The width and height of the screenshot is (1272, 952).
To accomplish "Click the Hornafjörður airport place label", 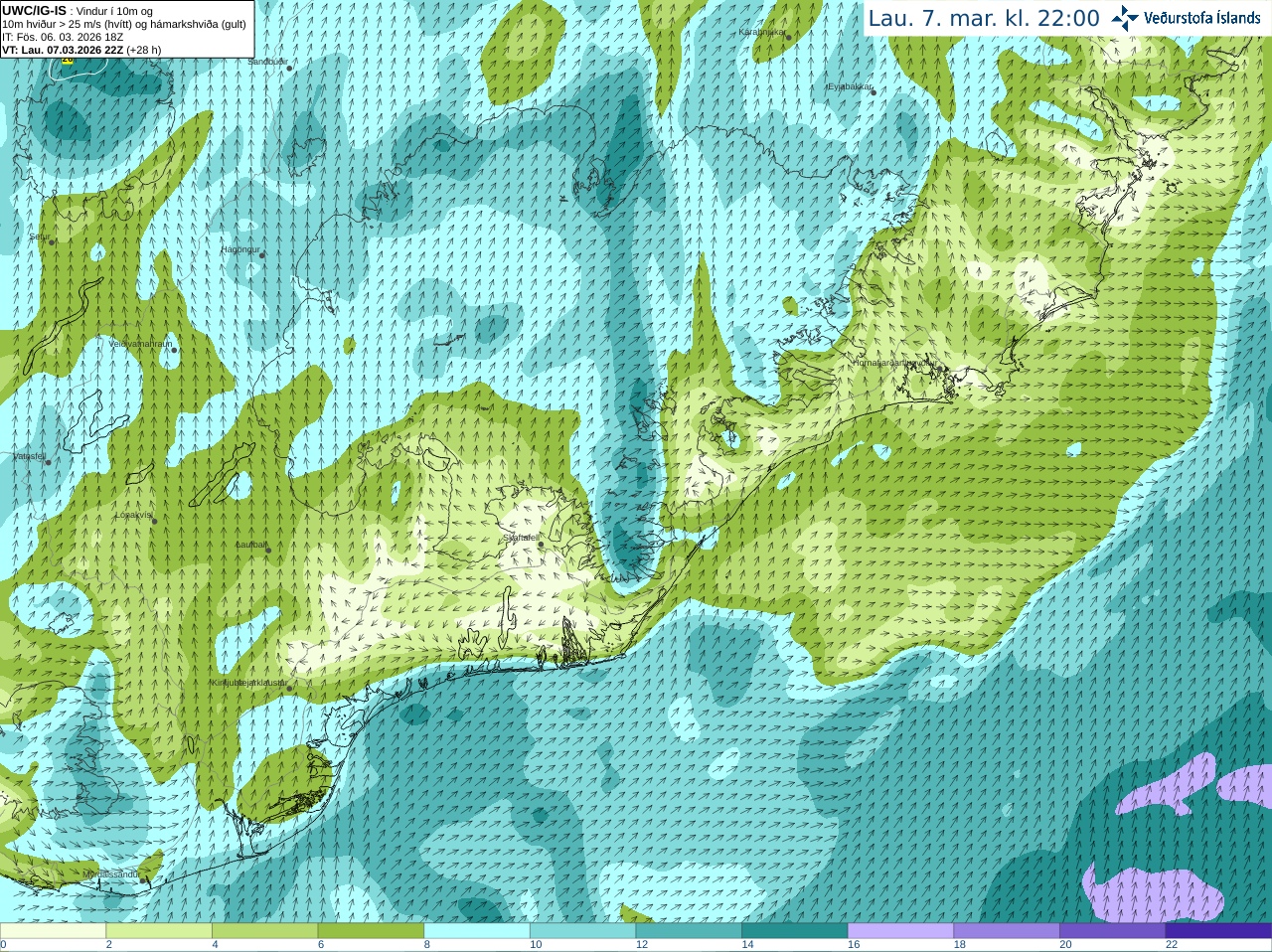I will 893,363.
